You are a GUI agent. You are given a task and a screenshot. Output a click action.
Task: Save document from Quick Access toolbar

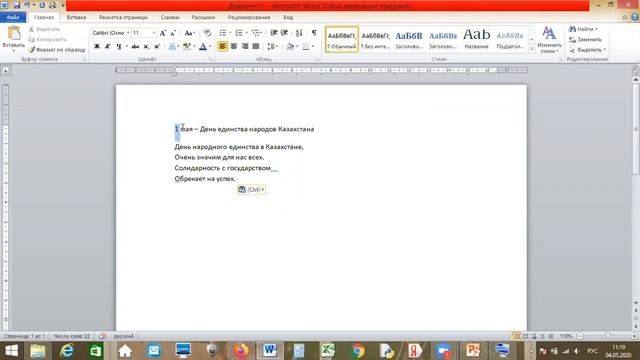point(17,5)
